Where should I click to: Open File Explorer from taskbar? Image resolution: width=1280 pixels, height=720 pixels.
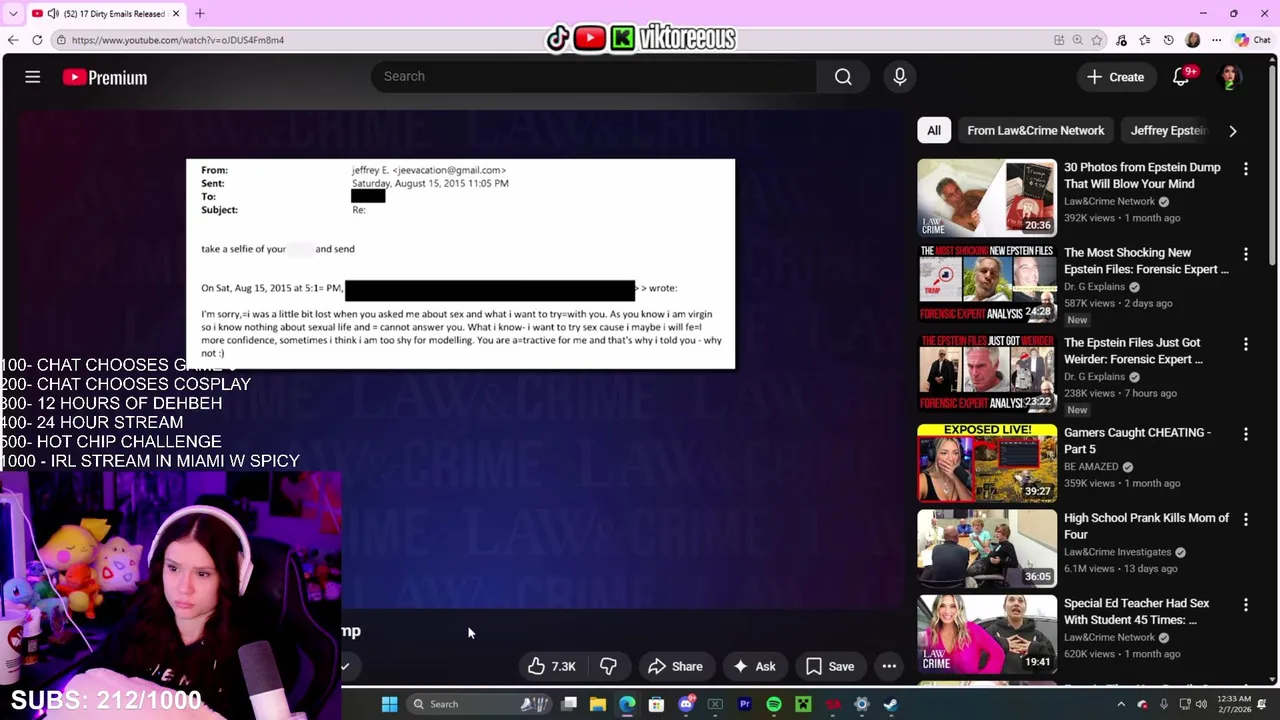[x=598, y=704]
